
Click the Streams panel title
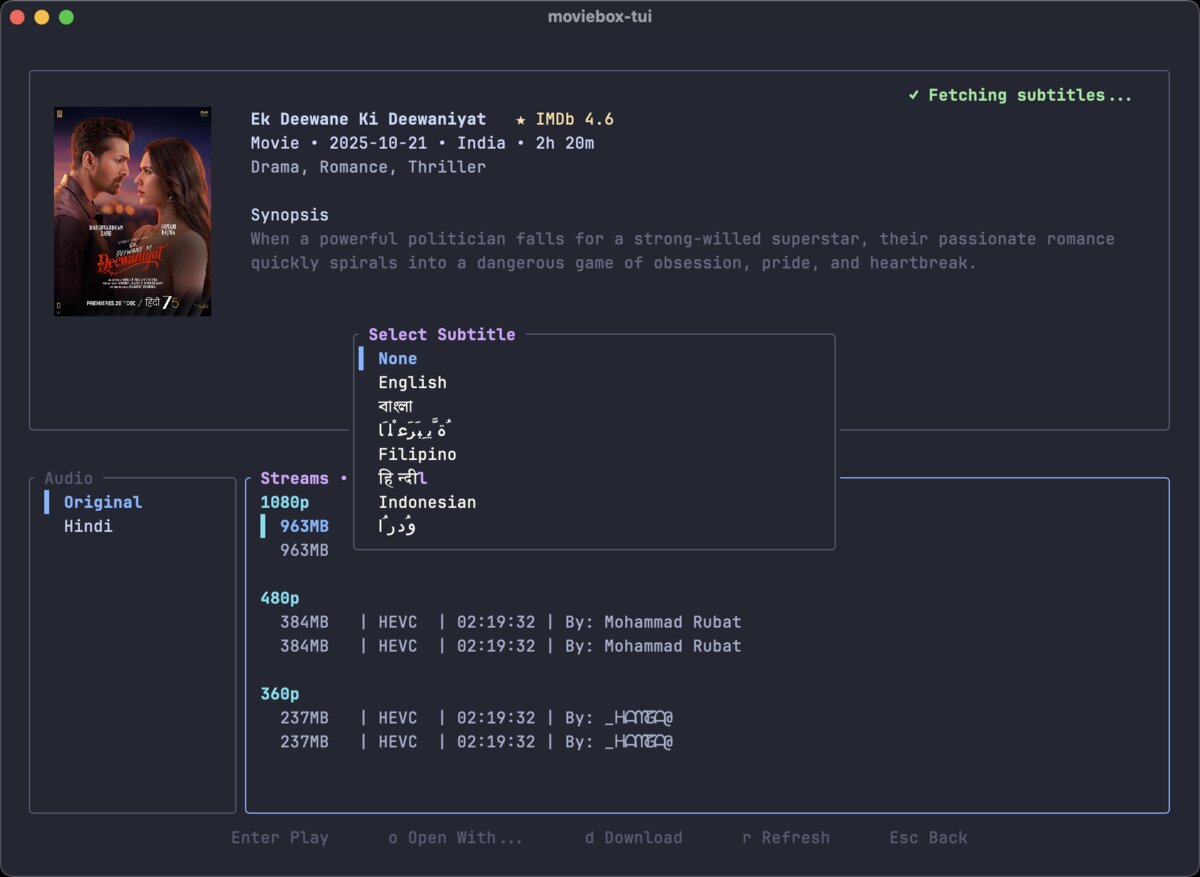tap(295, 479)
